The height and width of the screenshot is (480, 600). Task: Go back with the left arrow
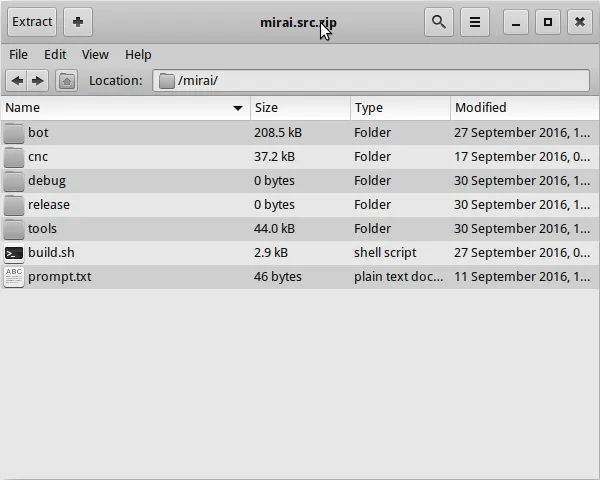[x=16, y=81]
